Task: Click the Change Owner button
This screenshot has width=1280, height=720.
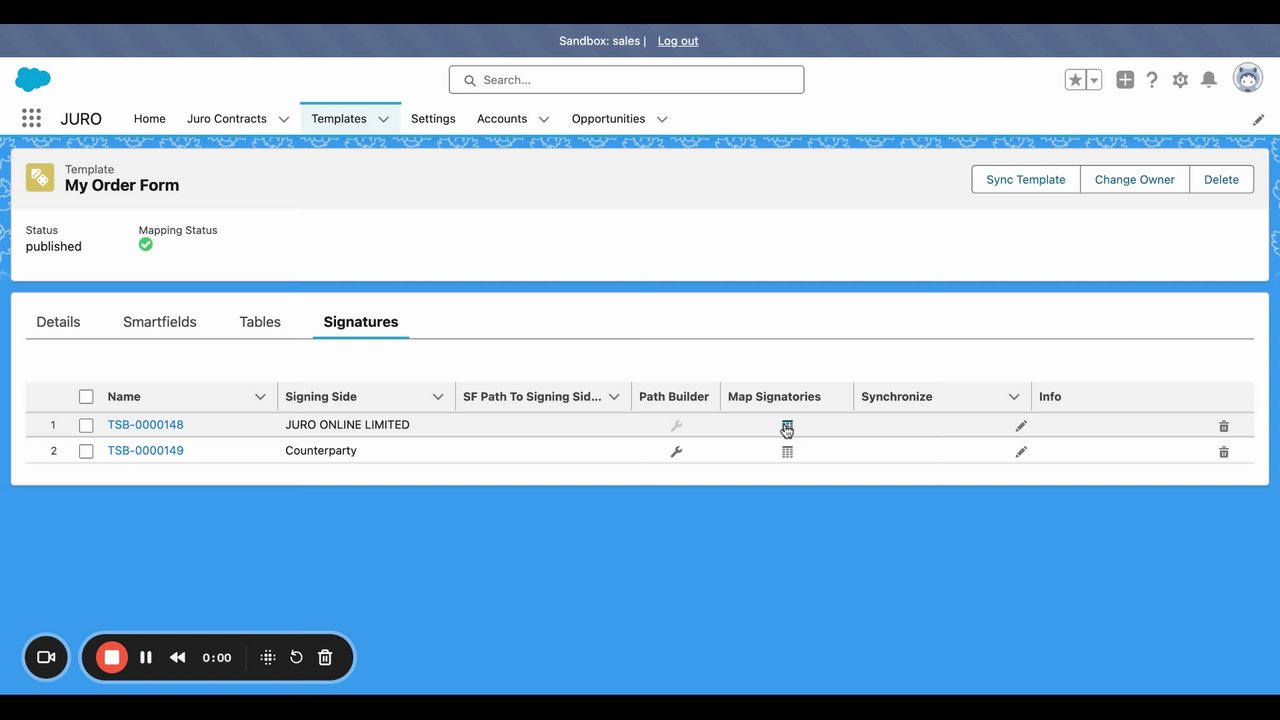Action: (1135, 179)
